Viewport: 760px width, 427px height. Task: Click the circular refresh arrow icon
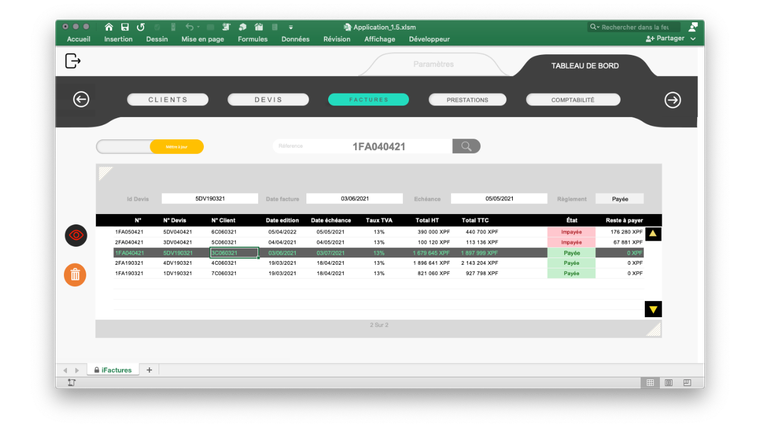[141, 27]
